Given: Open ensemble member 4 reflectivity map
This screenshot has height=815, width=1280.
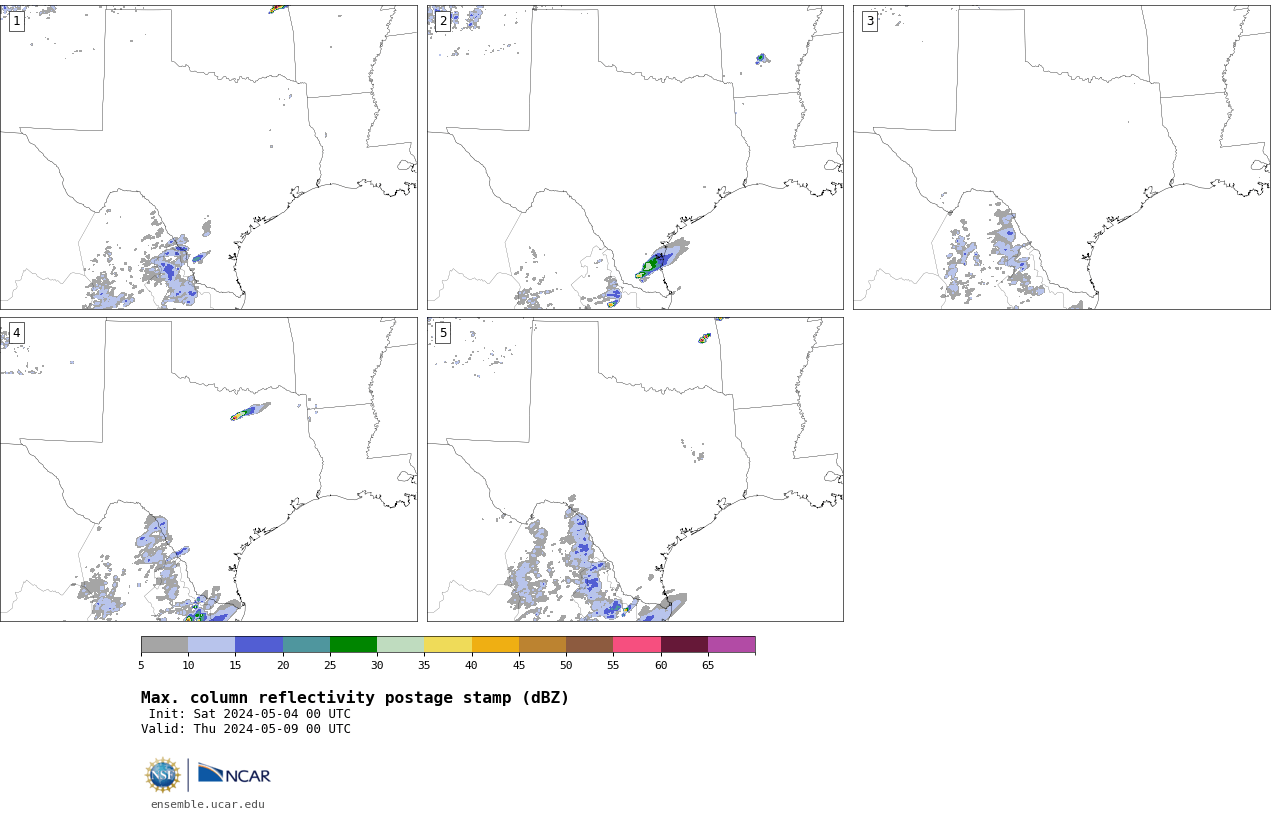Looking at the screenshot, I should coord(208,469).
